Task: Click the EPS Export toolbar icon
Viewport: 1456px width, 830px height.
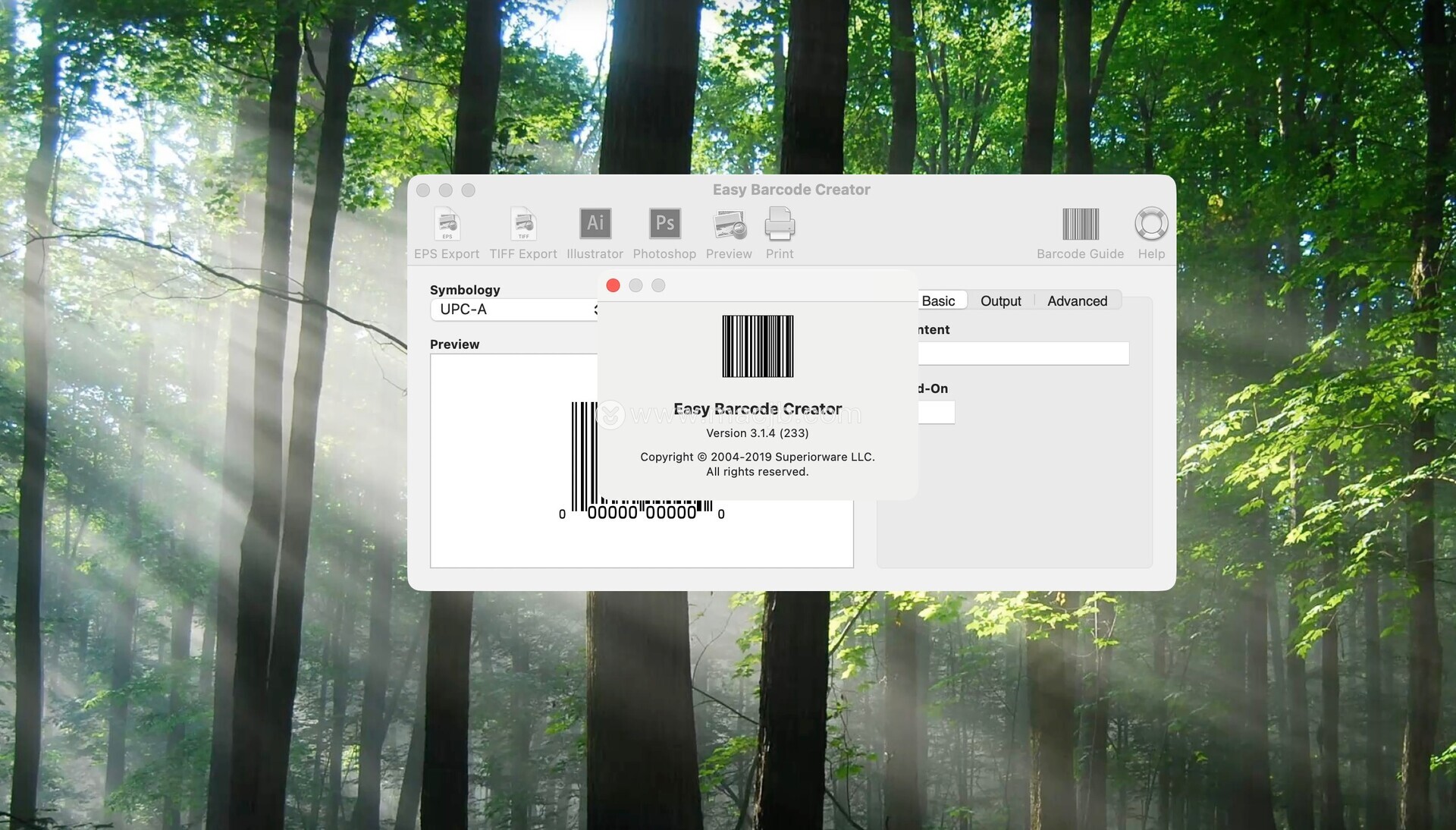Action: 447,225
